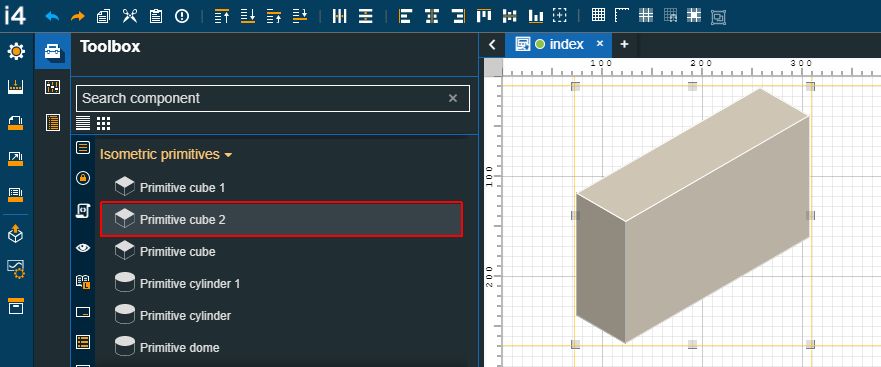The width and height of the screenshot is (881, 367).
Task: Toggle the snap-to-grid icon
Action: (646, 15)
